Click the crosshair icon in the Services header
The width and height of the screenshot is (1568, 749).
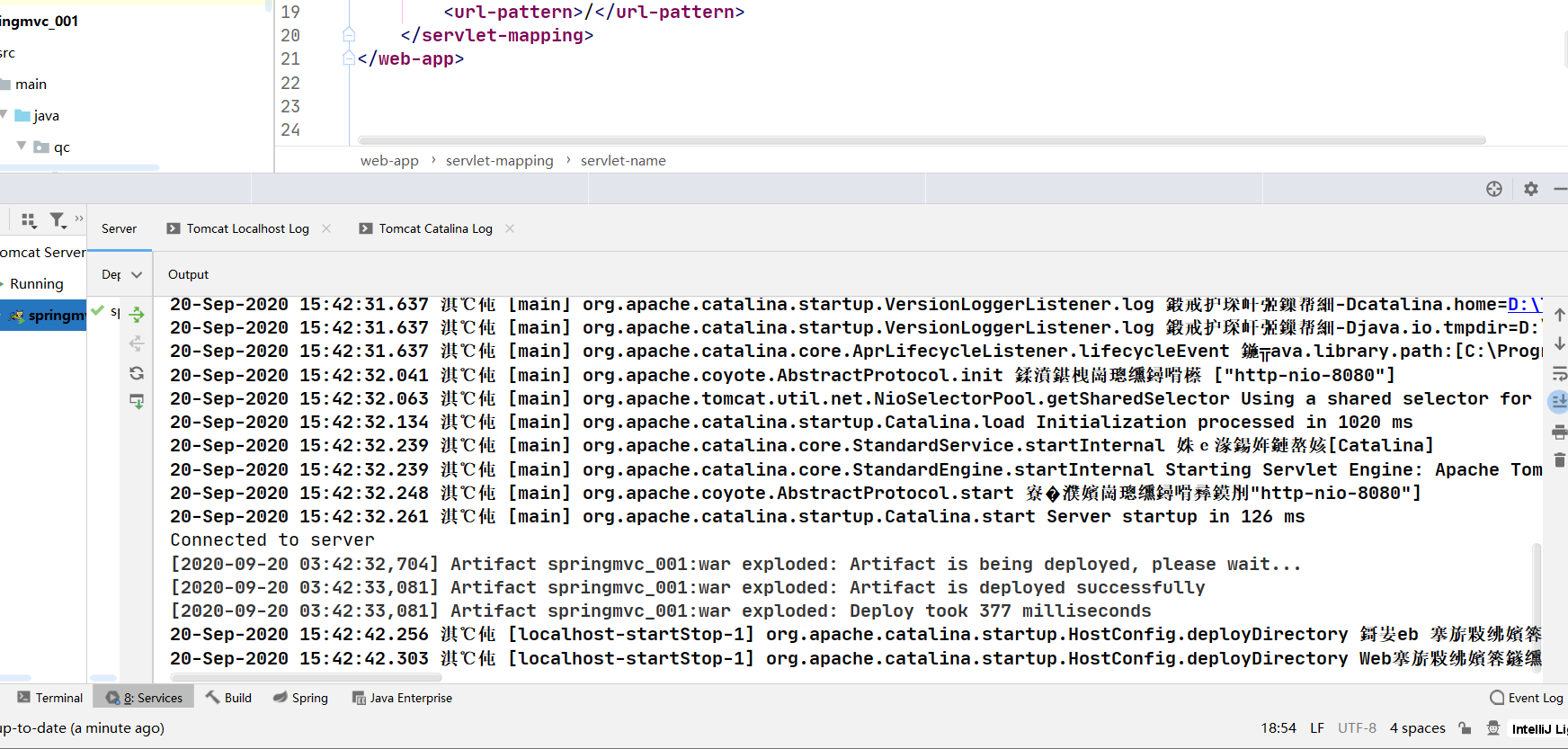[1494, 189]
